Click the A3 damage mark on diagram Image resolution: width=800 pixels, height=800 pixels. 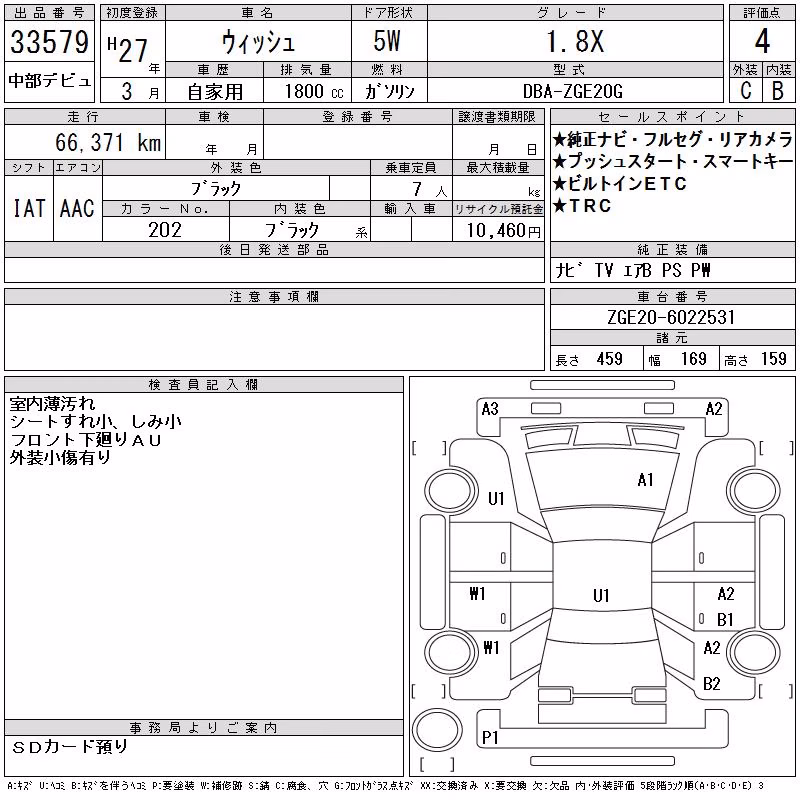(x=490, y=409)
